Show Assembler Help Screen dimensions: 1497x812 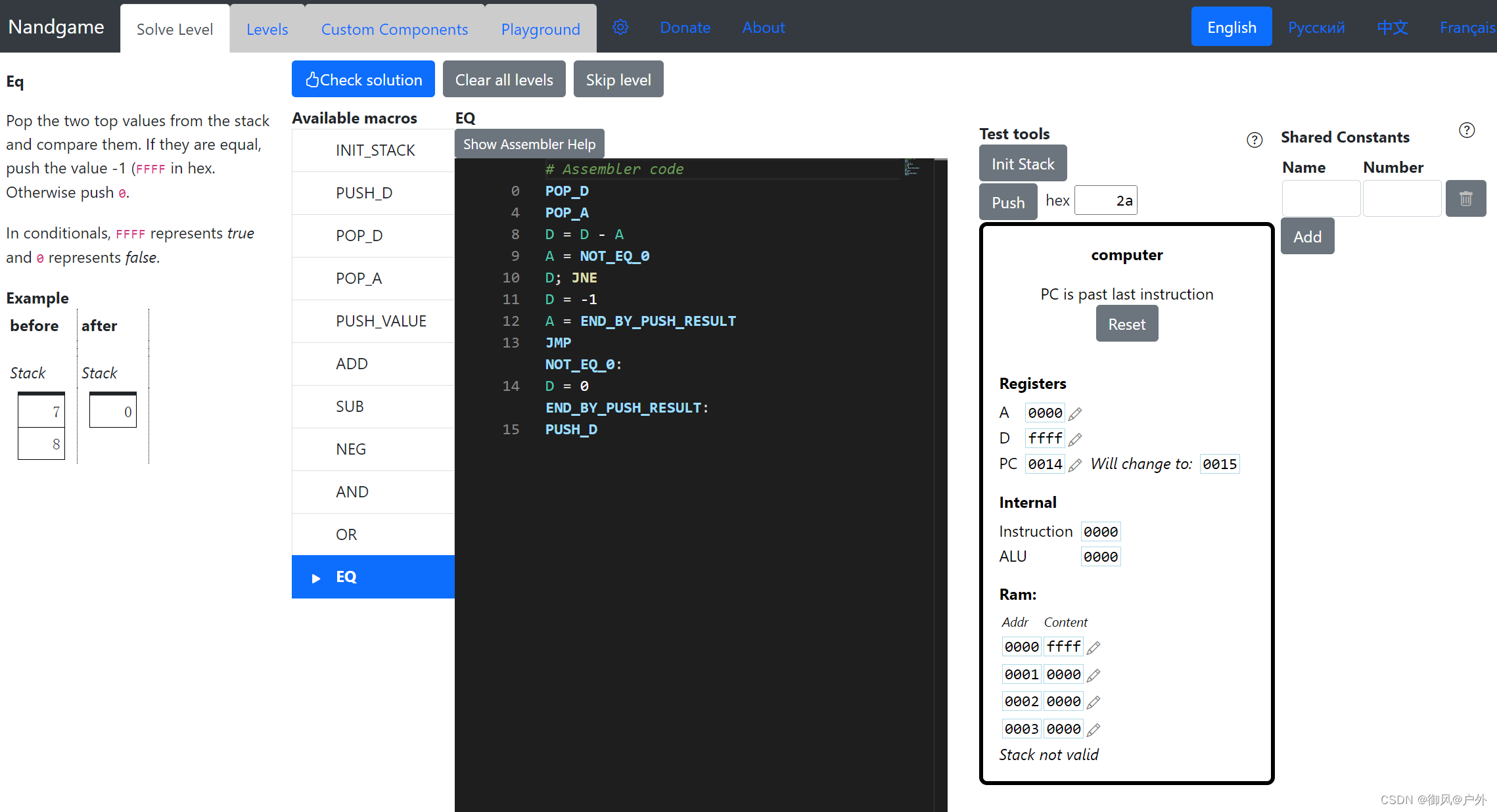click(529, 144)
